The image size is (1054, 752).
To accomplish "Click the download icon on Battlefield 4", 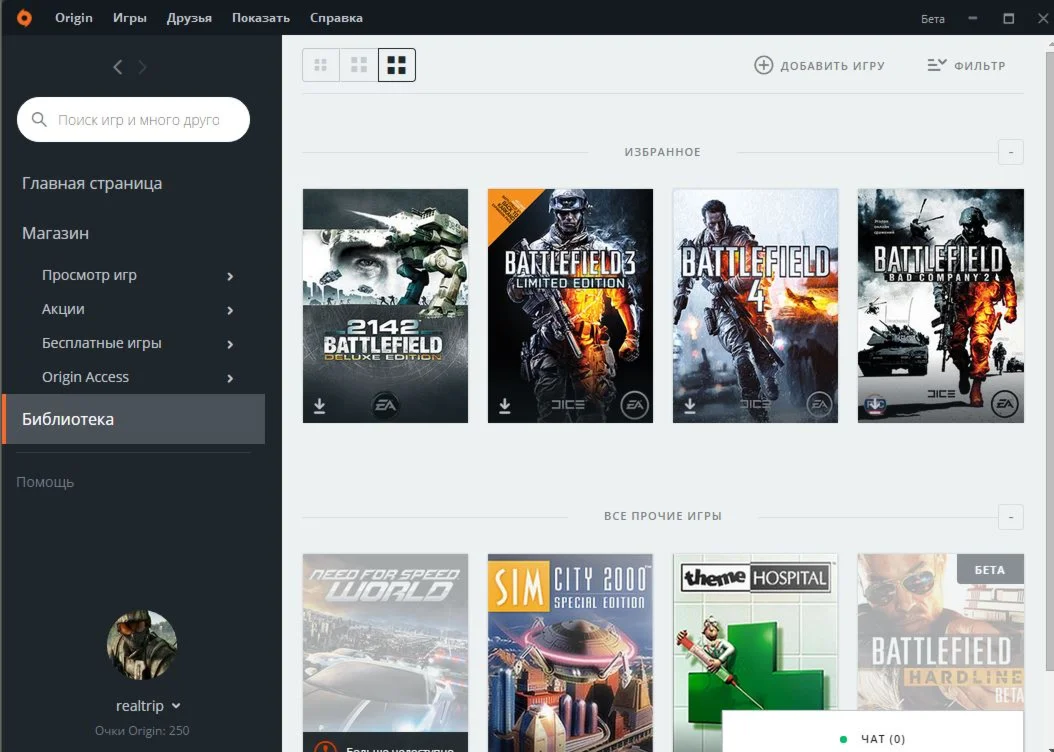I will point(690,405).
